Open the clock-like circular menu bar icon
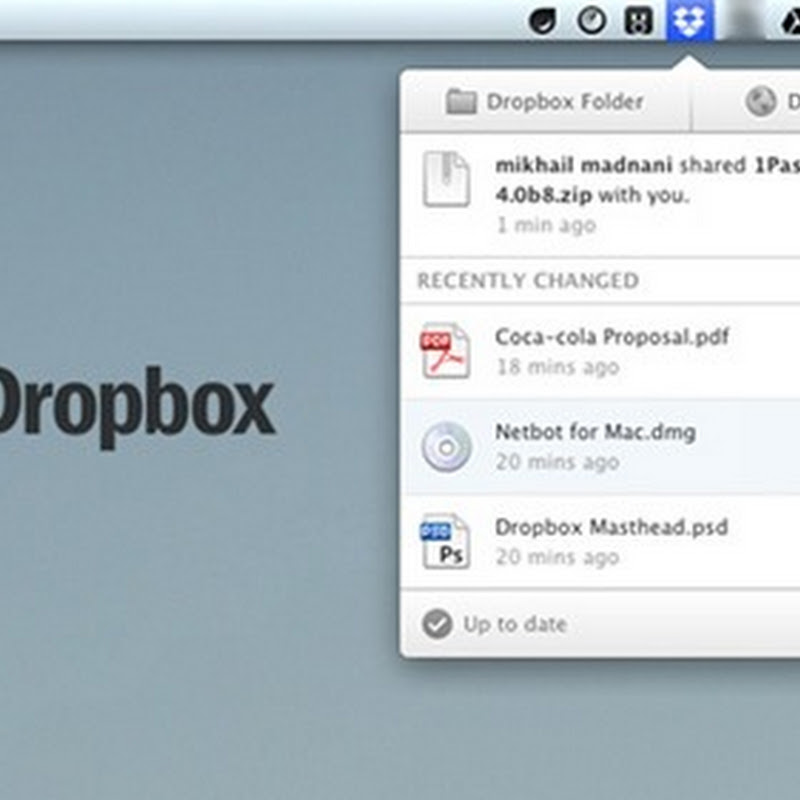800x800 pixels. click(x=591, y=22)
